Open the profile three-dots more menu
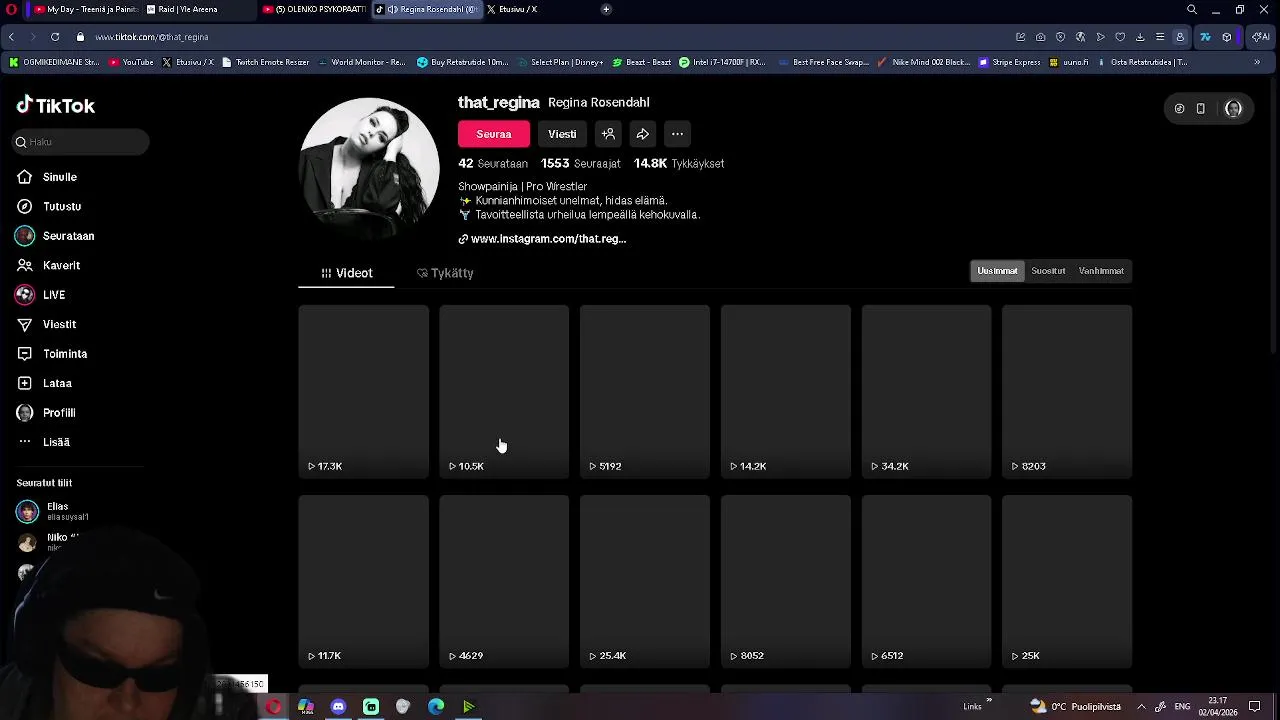Viewport: 1280px width, 720px height. [x=677, y=134]
